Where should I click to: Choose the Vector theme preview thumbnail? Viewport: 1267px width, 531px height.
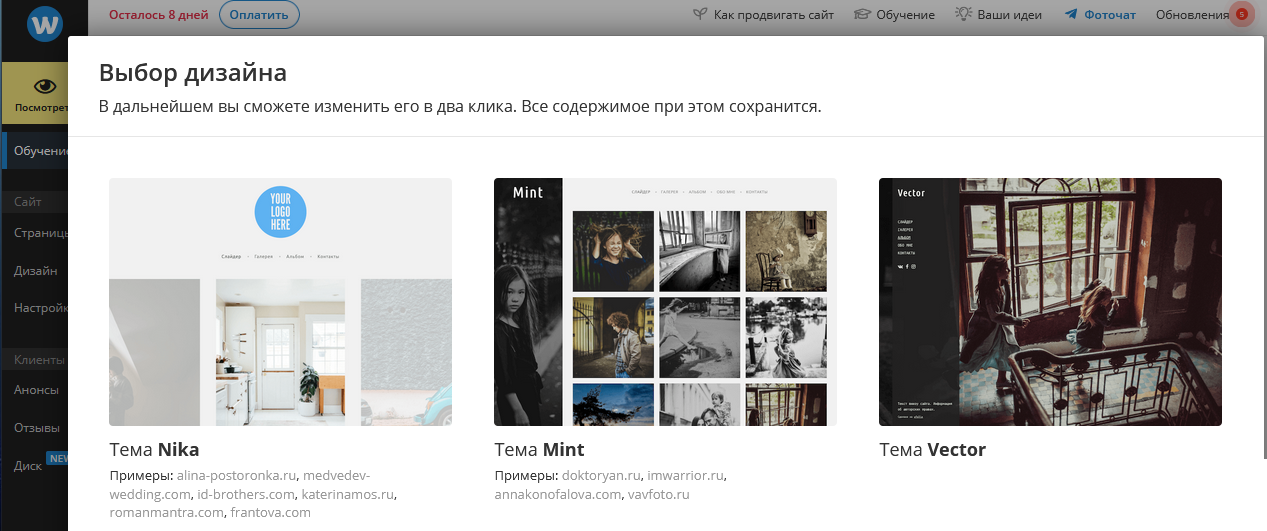[x=1050, y=302]
